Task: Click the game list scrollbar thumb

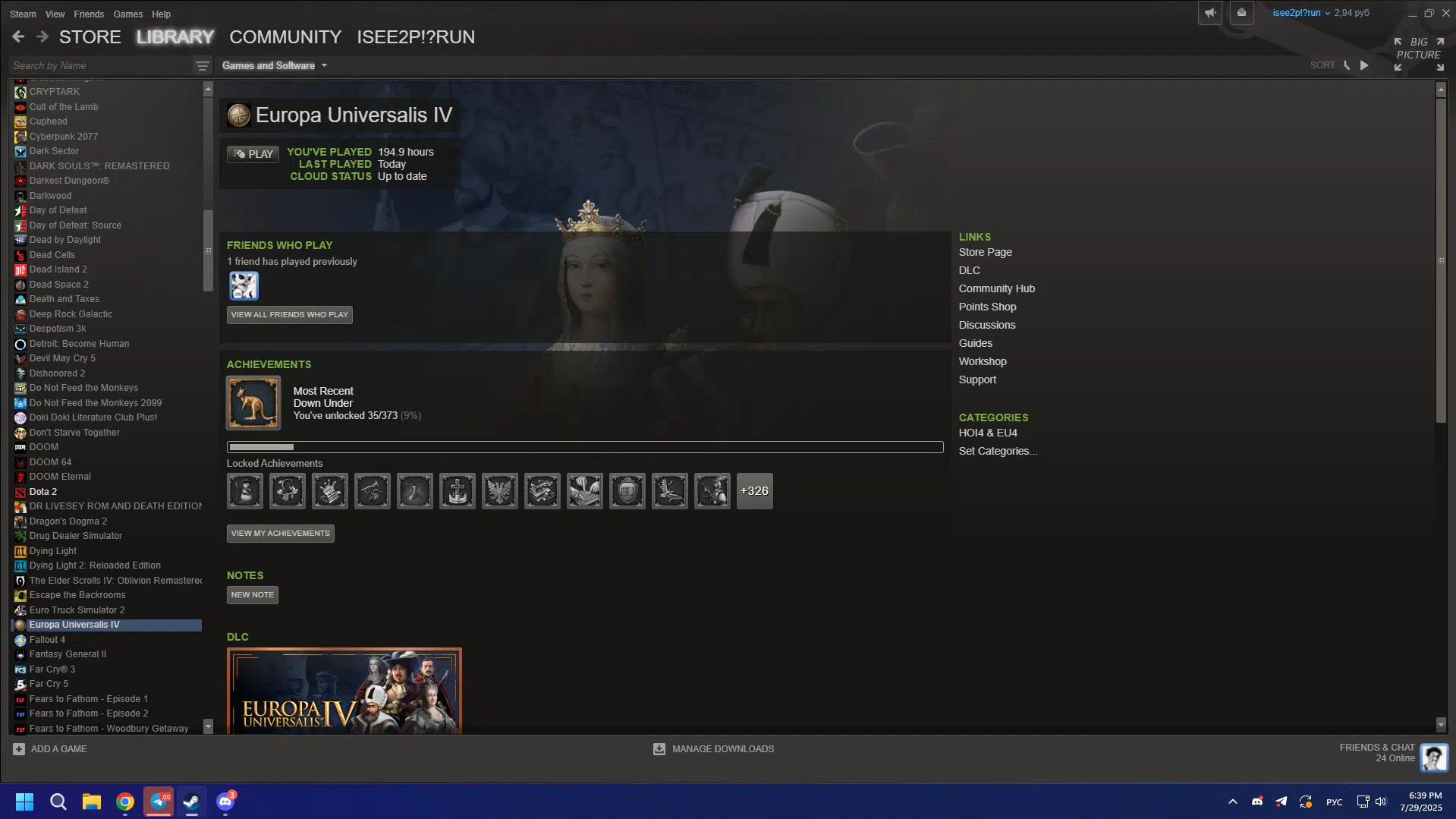Action: 208,250
